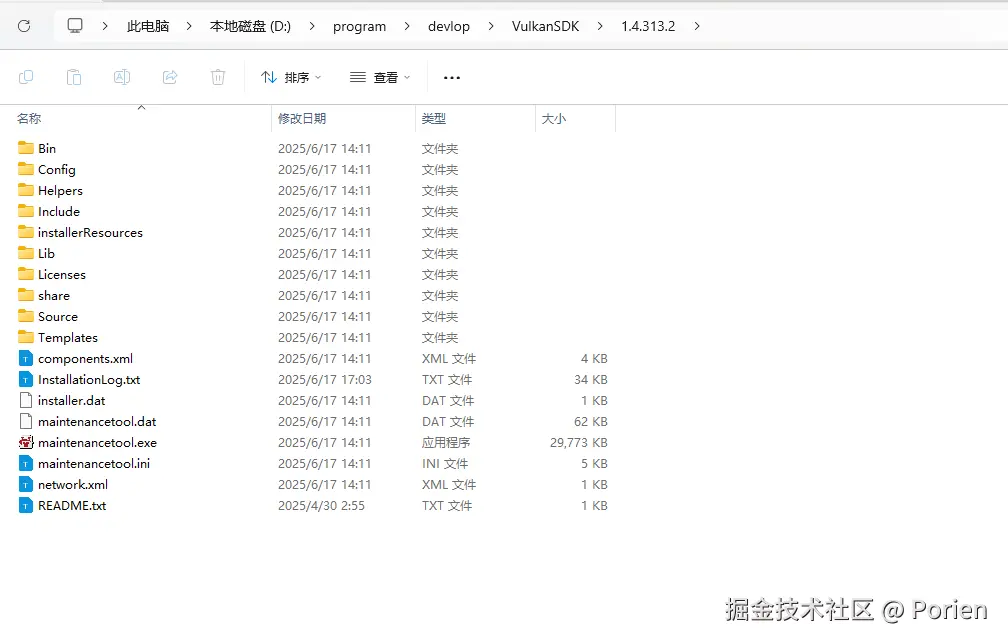The width and height of the screenshot is (1008, 643).
Task: Click the InstallationLog.txt file icon
Action: click(x=26, y=379)
